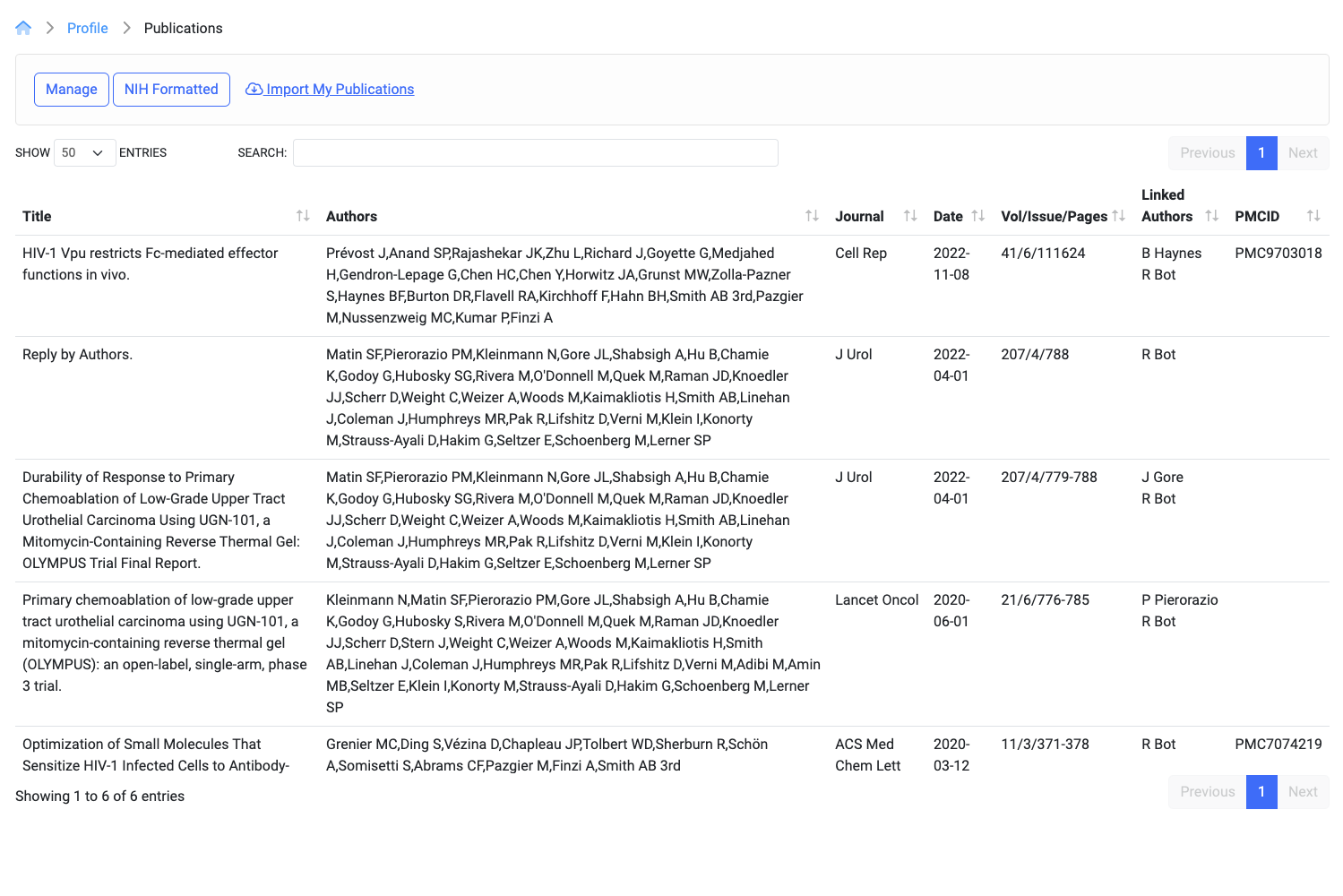Select page 1 in top pagination
Viewport: 1343px width, 896px height.
pos(1261,153)
